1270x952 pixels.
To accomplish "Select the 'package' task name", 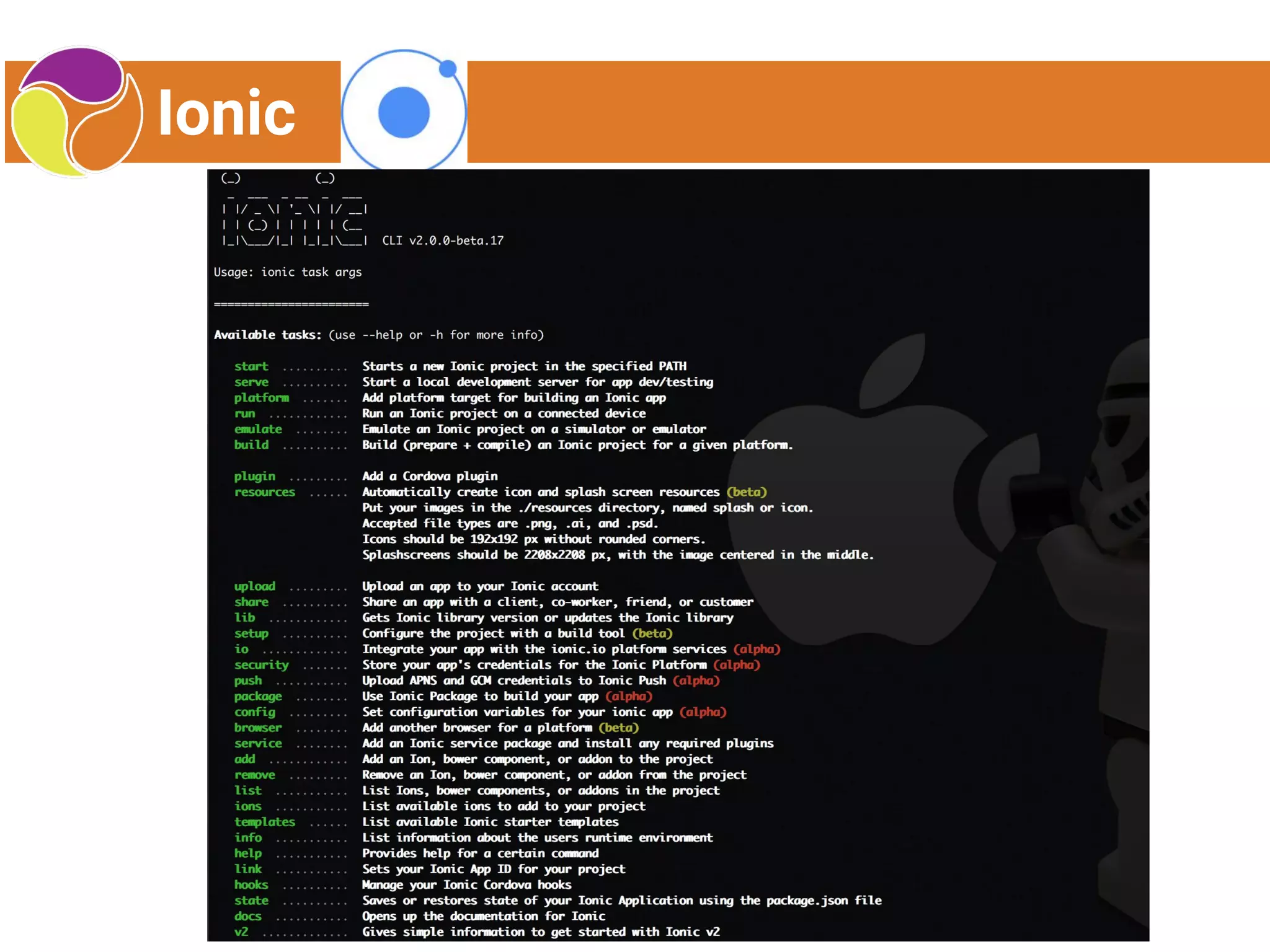I will coord(258,697).
